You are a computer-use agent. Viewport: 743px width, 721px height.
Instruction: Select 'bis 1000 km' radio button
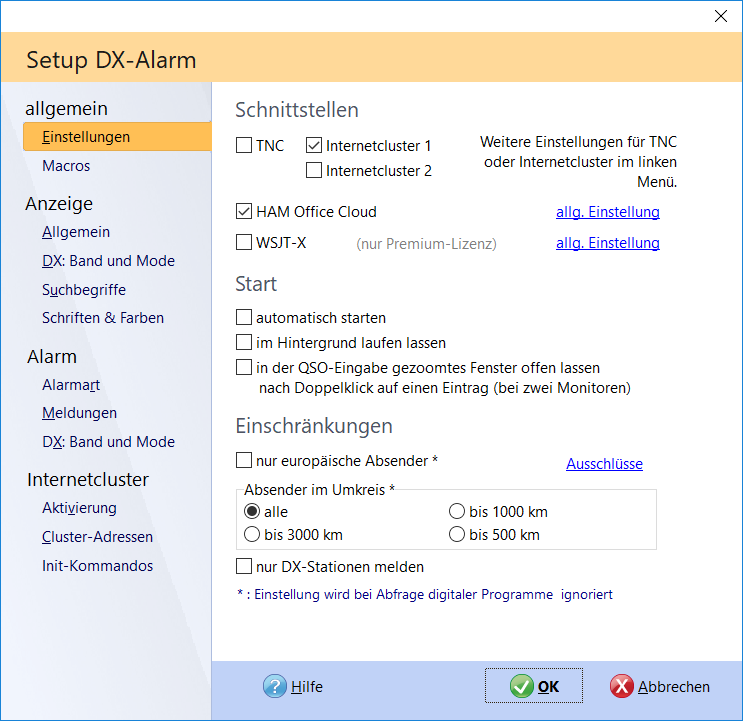tap(457, 511)
